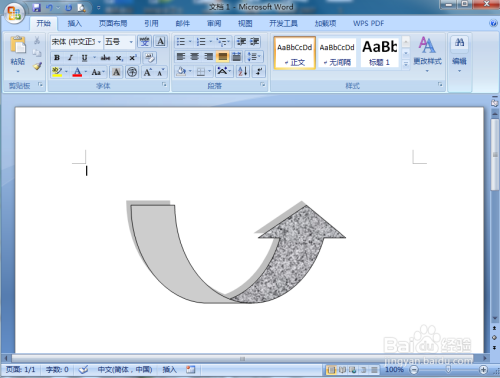Customize the quick access toolbar dropdown
Screen dimensions: 500x378
coord(99,7)
